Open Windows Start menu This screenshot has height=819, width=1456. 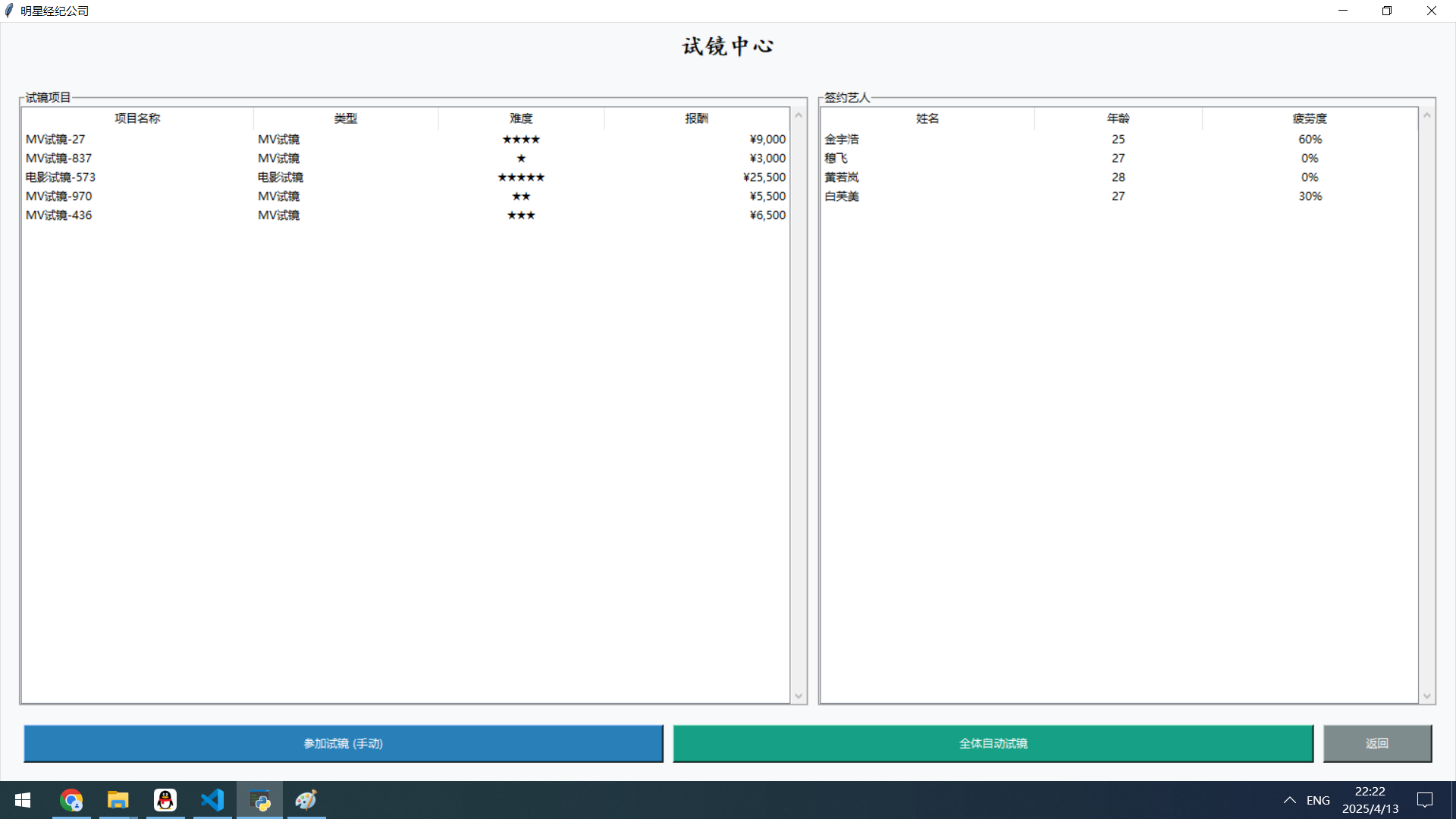[x=23, y=800]
